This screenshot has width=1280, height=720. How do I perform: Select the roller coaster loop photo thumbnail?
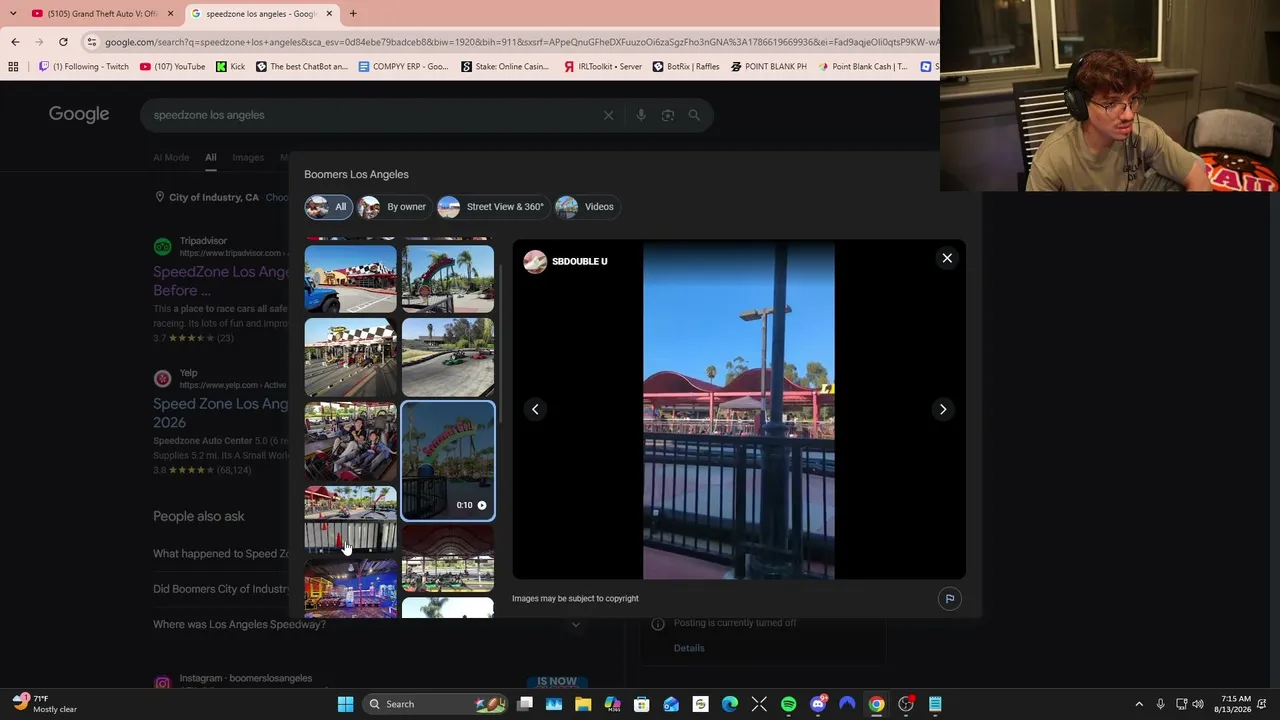tap(448, 279)
